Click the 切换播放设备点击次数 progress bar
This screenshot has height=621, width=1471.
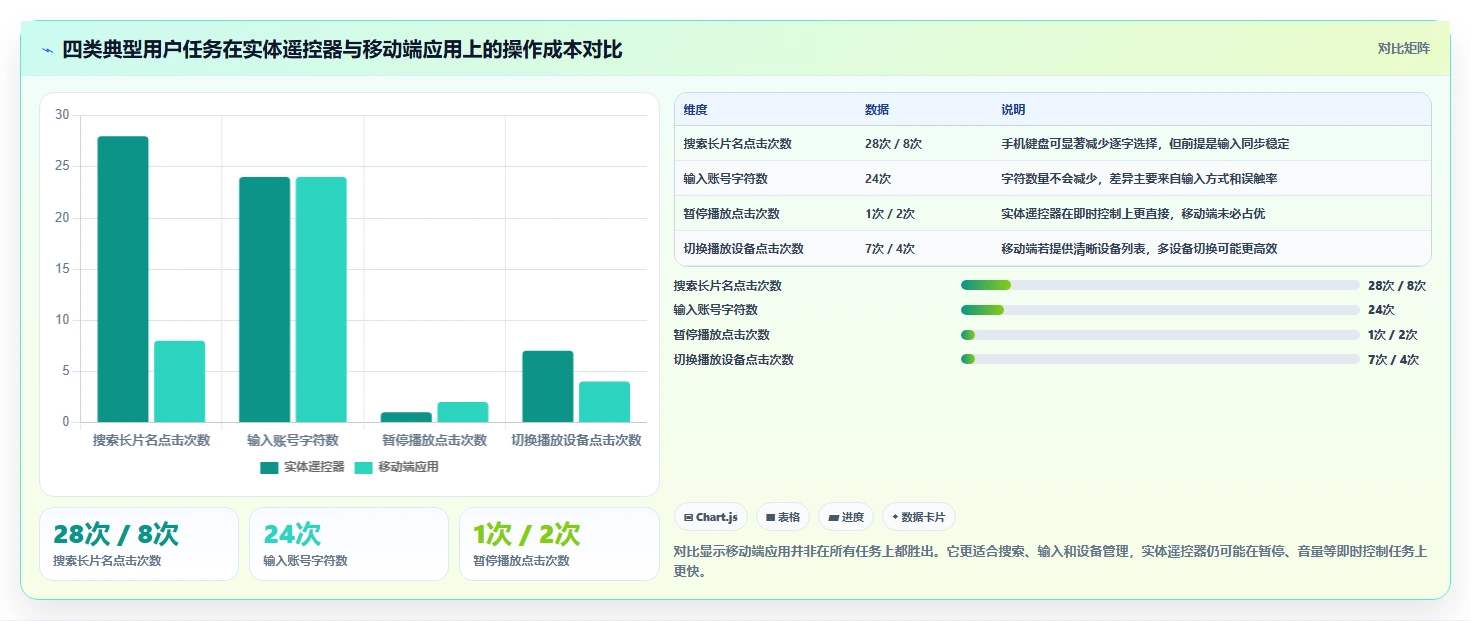[1160, 359]
